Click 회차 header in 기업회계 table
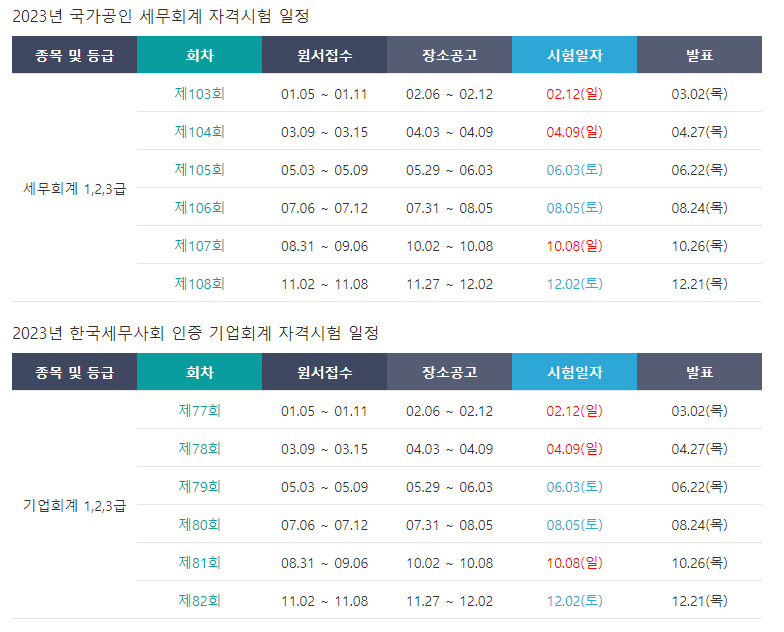 pos(200,372)
